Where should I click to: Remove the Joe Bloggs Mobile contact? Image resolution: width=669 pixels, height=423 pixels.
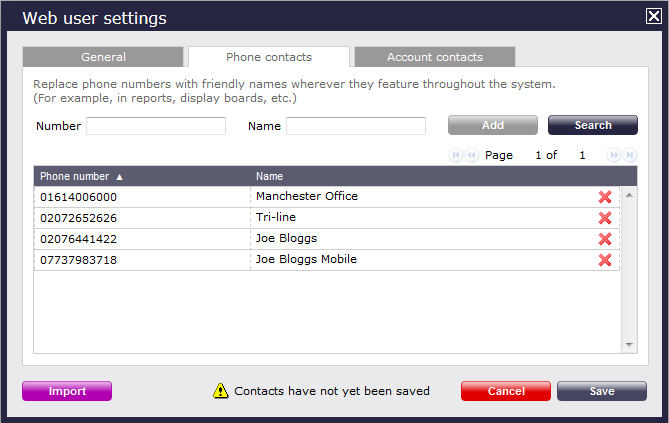pyautogui.click(x=604, y=260)
